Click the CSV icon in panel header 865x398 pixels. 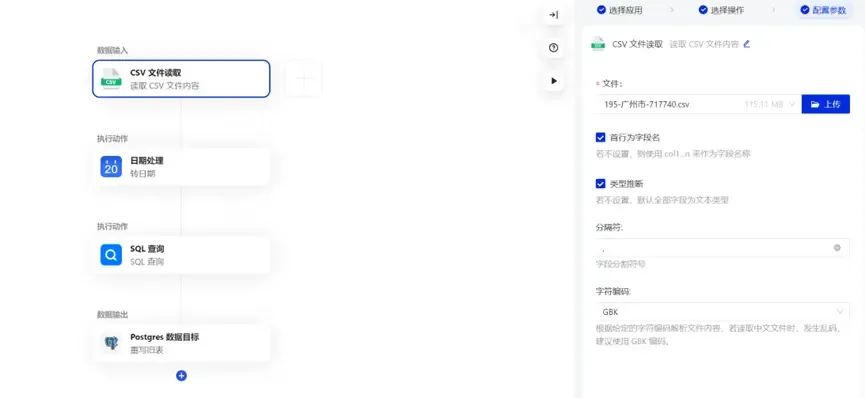598,44
